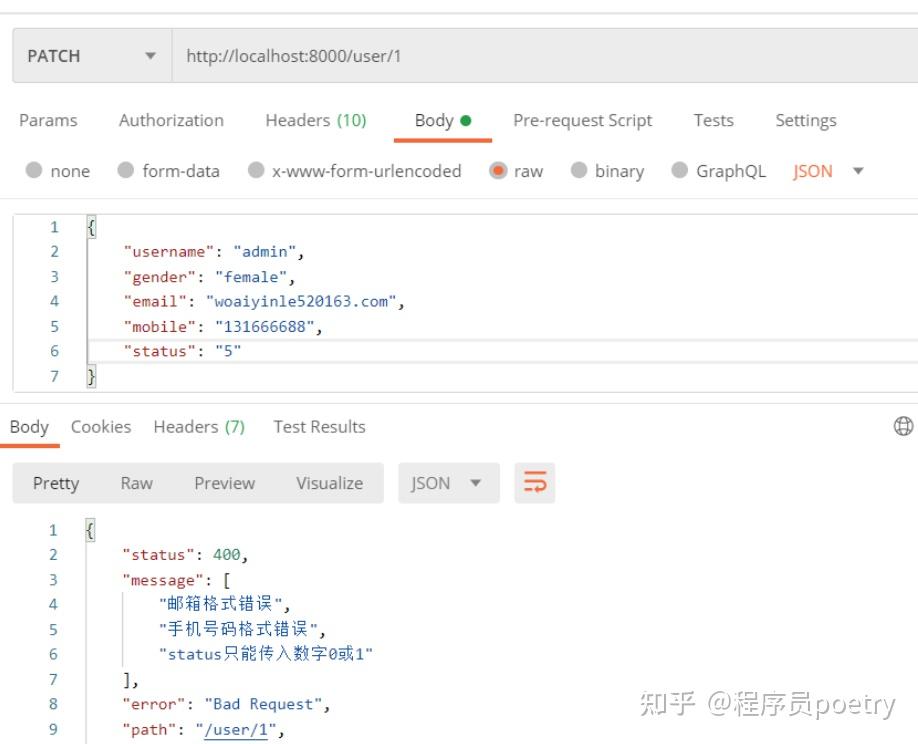Click the globe network information icon
918x744 pixels.
tap(903, 426)
